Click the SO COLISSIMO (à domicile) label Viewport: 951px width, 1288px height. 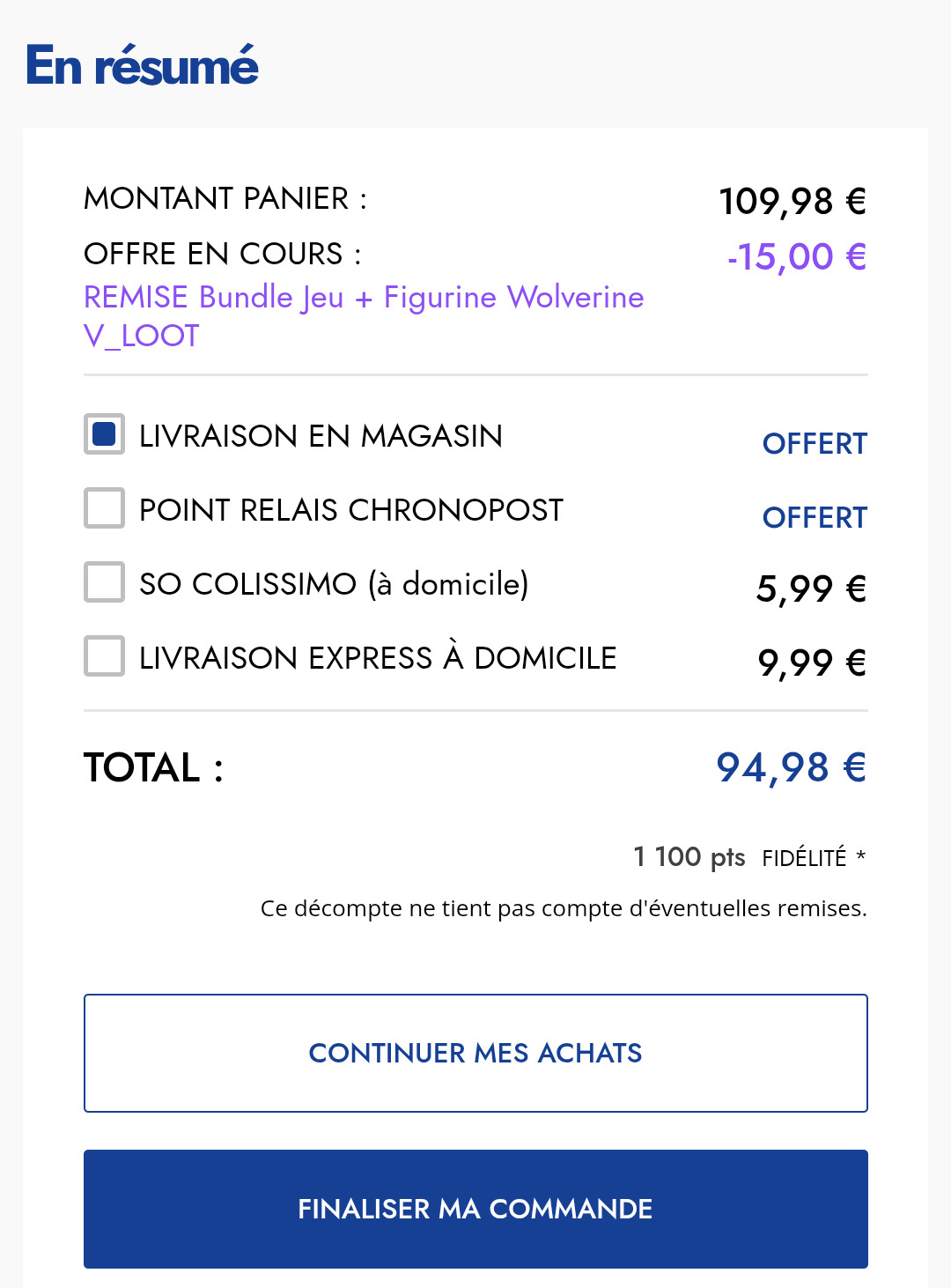pyautogui.click(x=334, y=584)
